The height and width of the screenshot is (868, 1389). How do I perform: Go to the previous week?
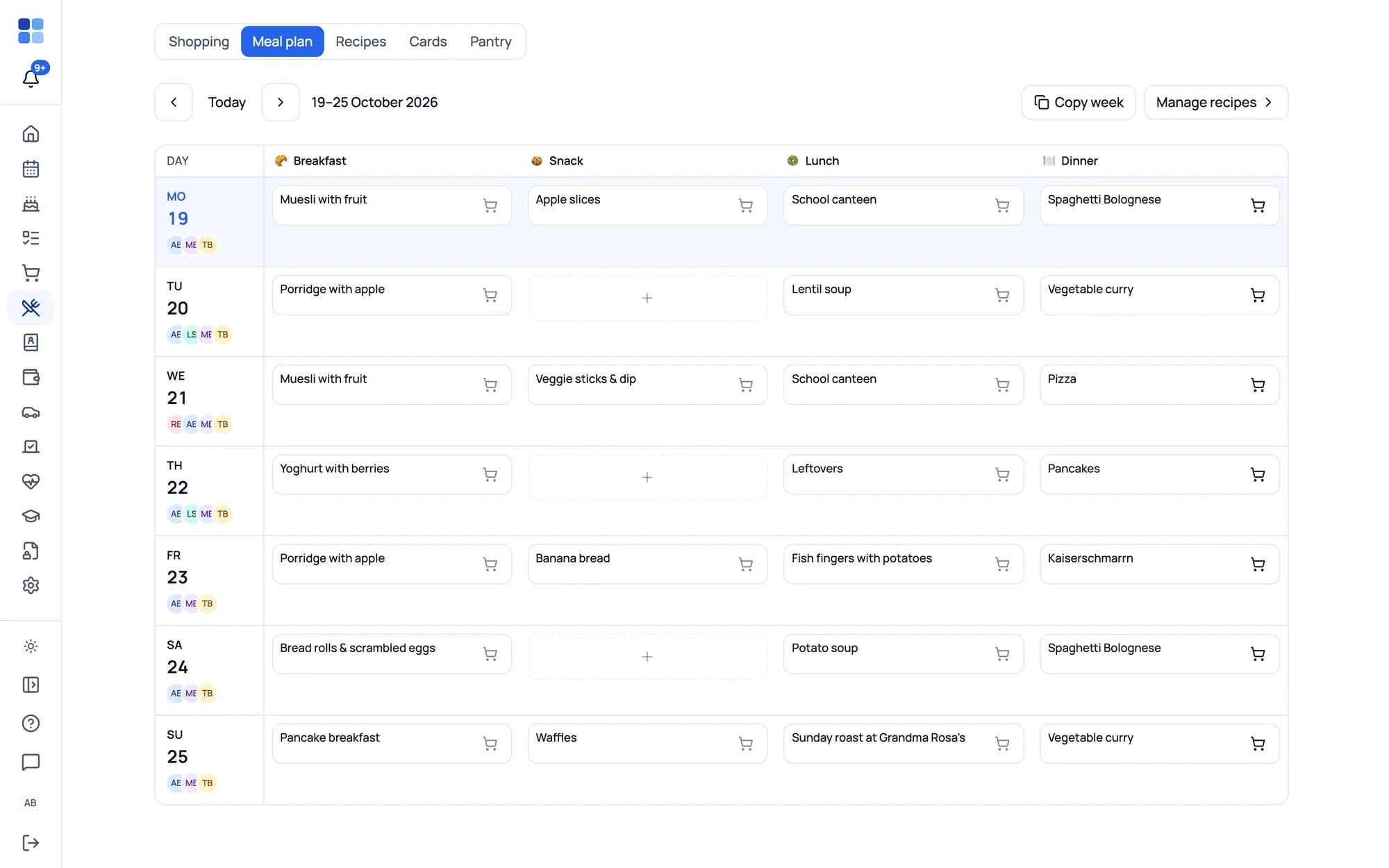[174, 102]
